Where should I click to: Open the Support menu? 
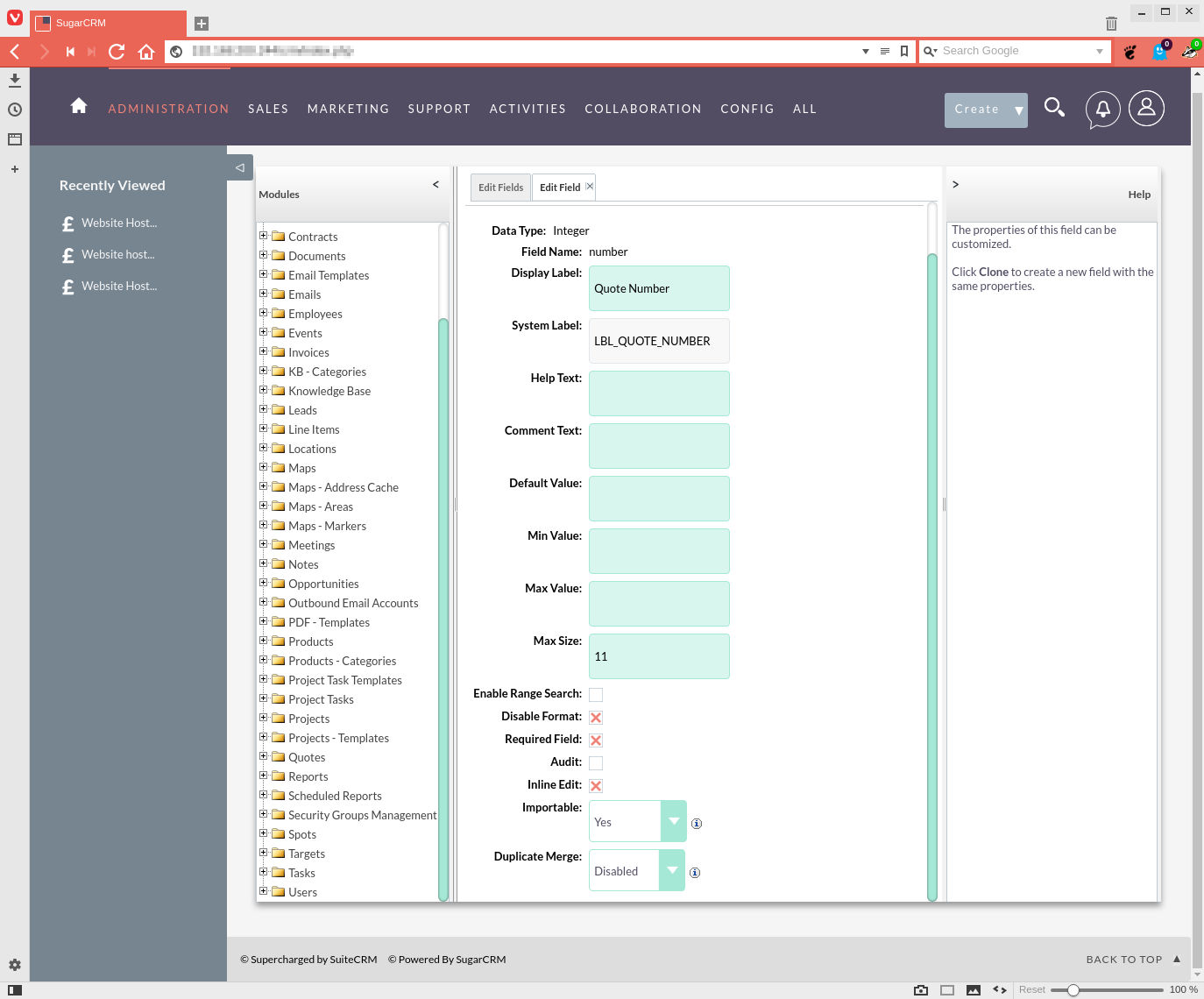(x=439, y=109)
